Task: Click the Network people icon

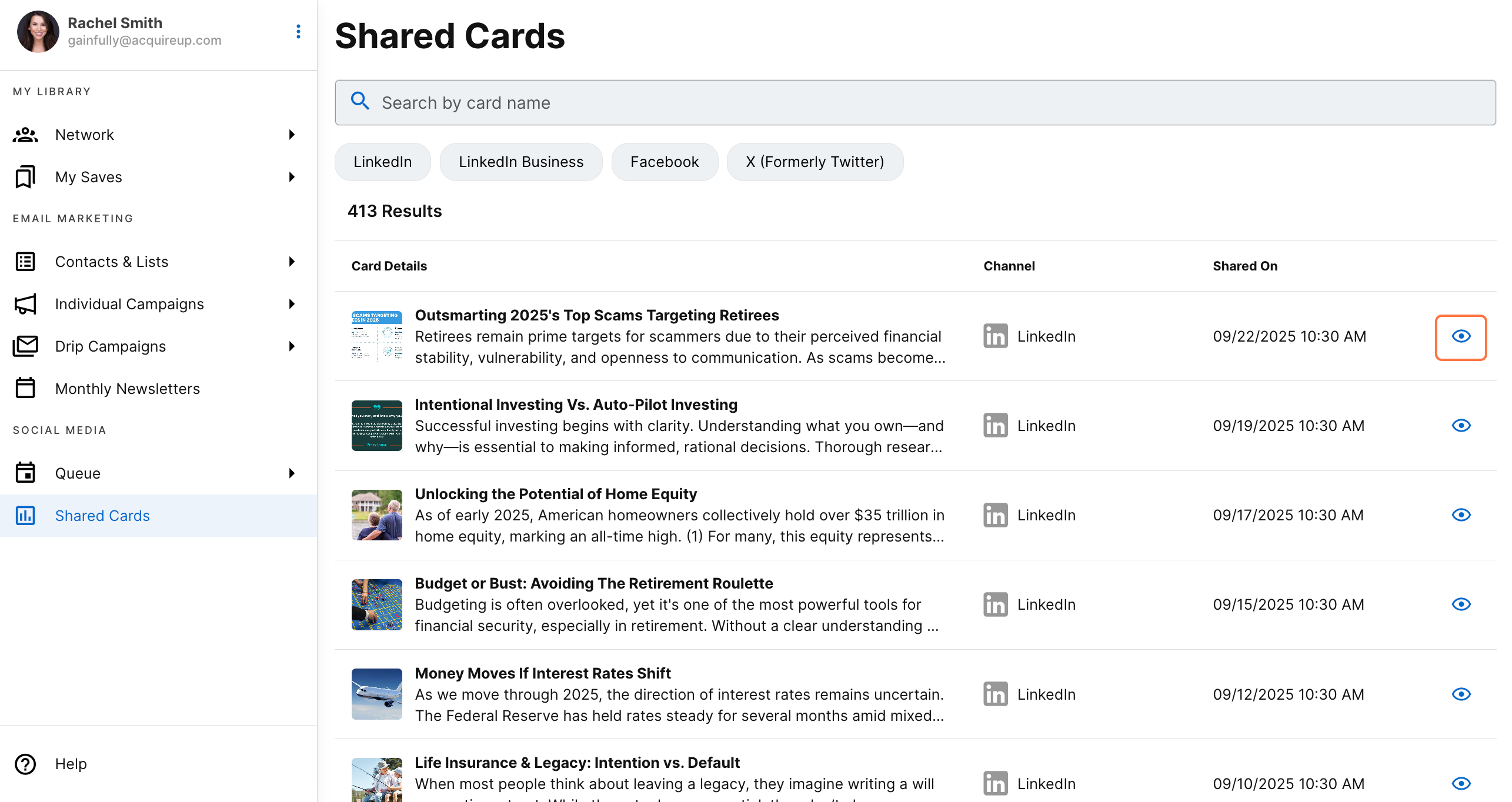Action: point(25,135)
